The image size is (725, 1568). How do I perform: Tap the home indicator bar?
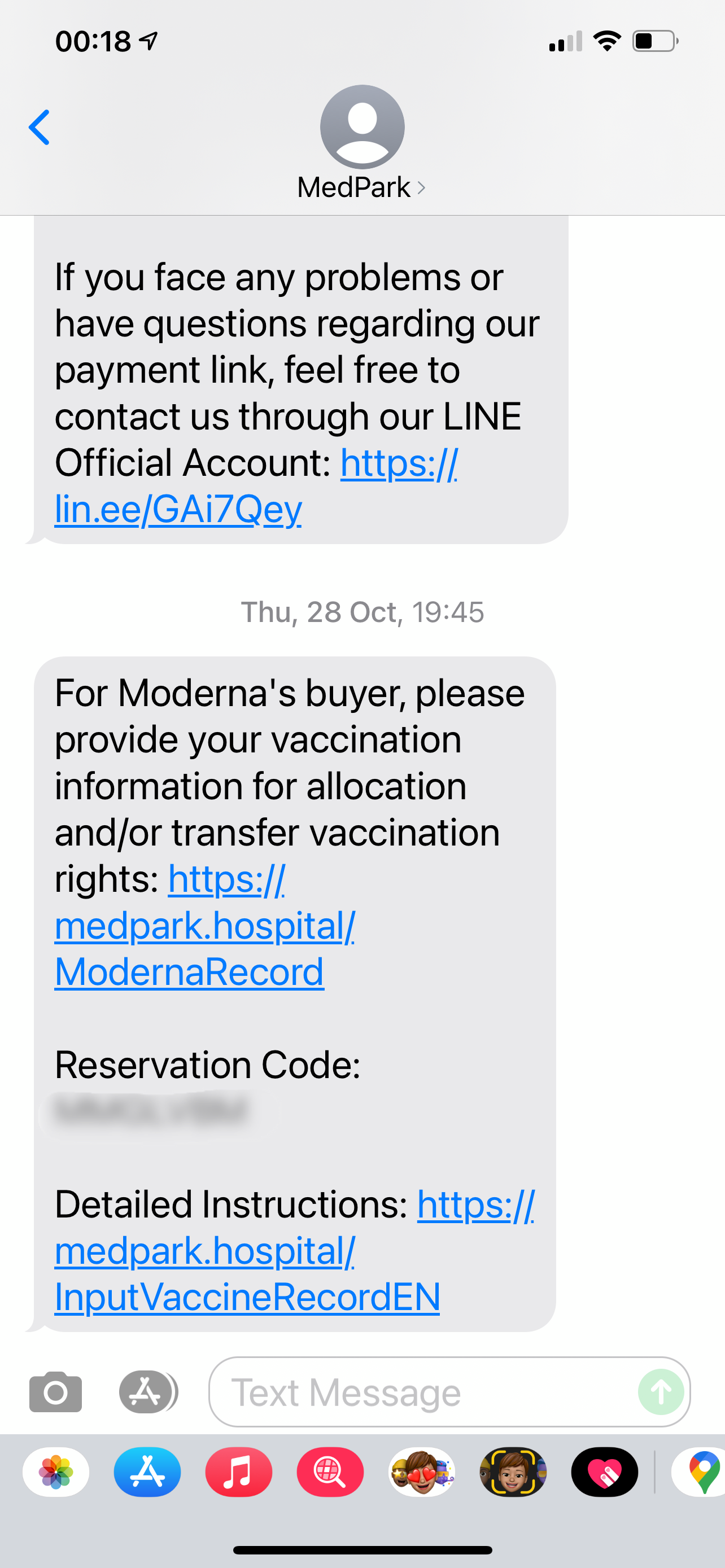[363, 1550]
